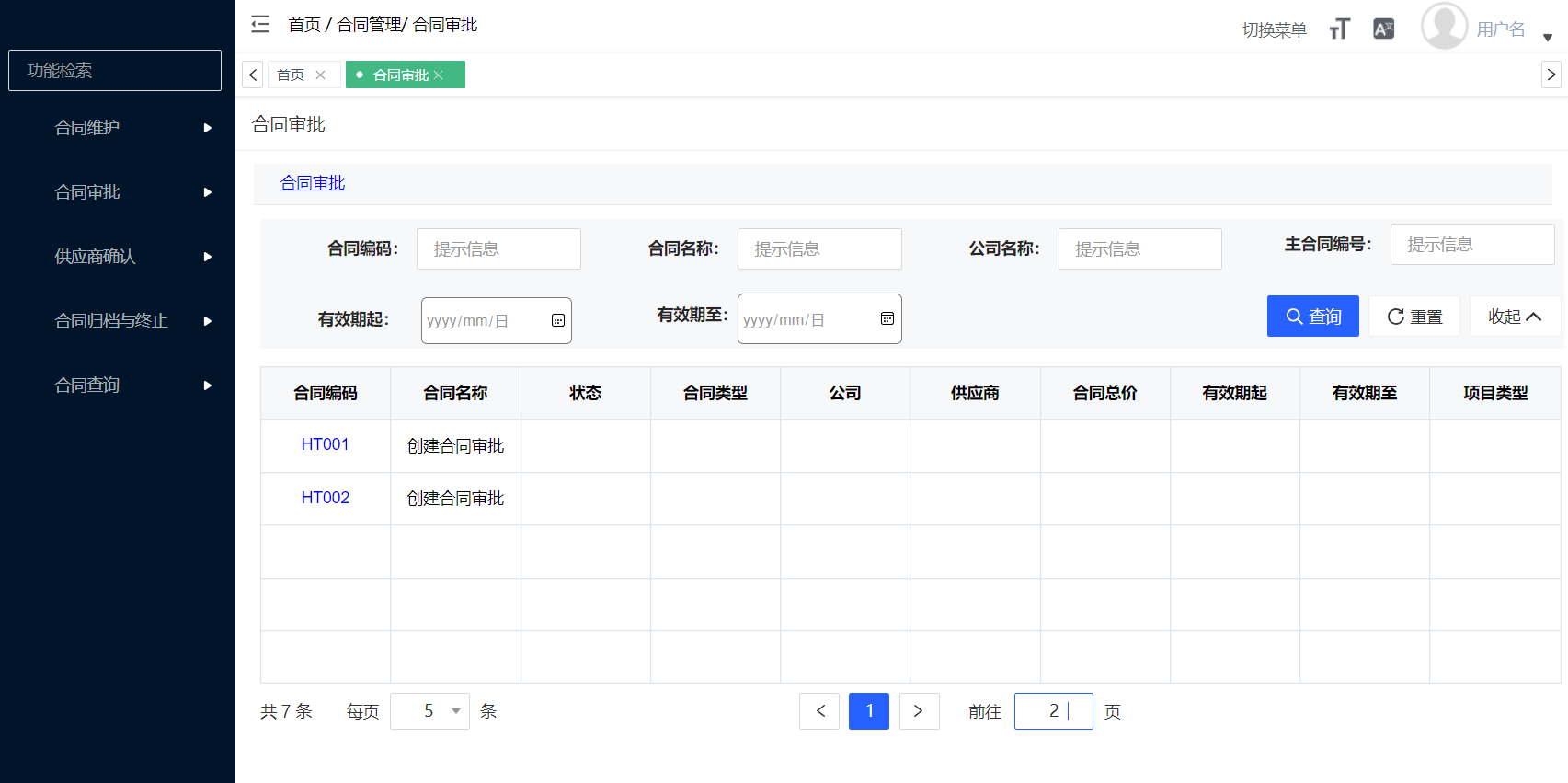Go to the next page
Image resolution: width=1568 pixels, height=783 pixels.
919,711
